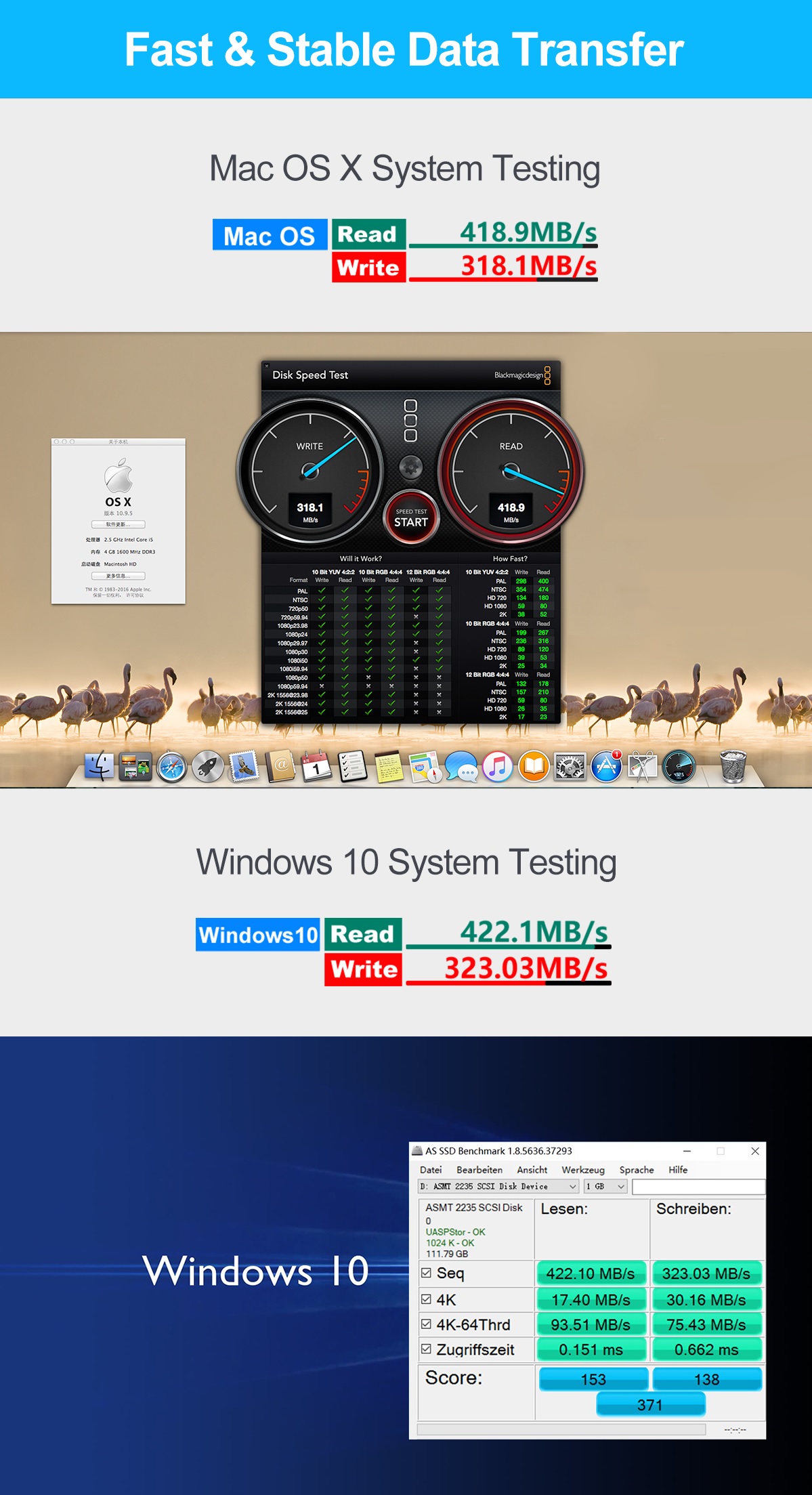
Task: Click the text field beside the size dropdown
Action: pos(698,1186)
